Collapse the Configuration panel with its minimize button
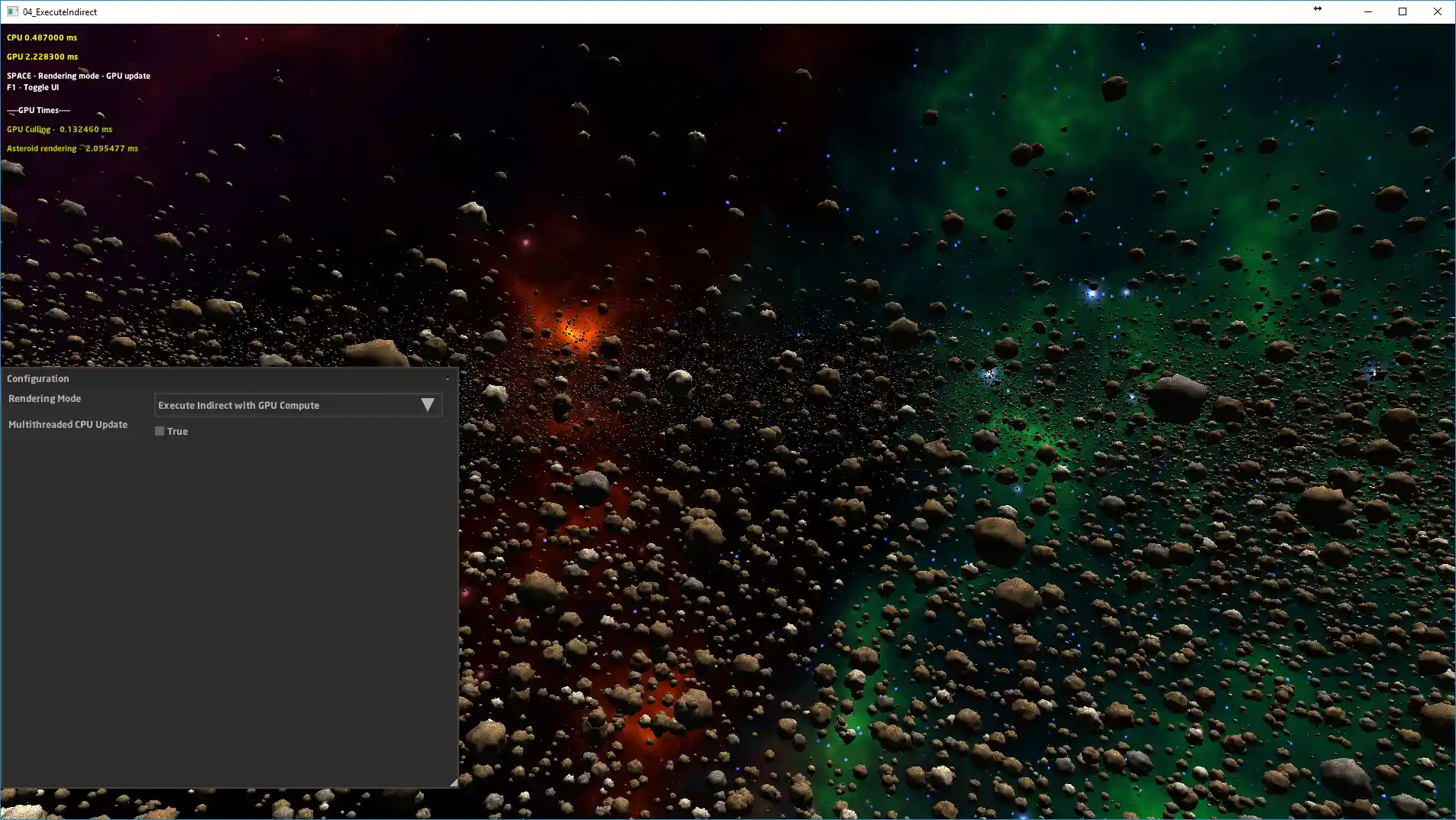The width and height of the screenshot is (1456, 820). [448, 379]
